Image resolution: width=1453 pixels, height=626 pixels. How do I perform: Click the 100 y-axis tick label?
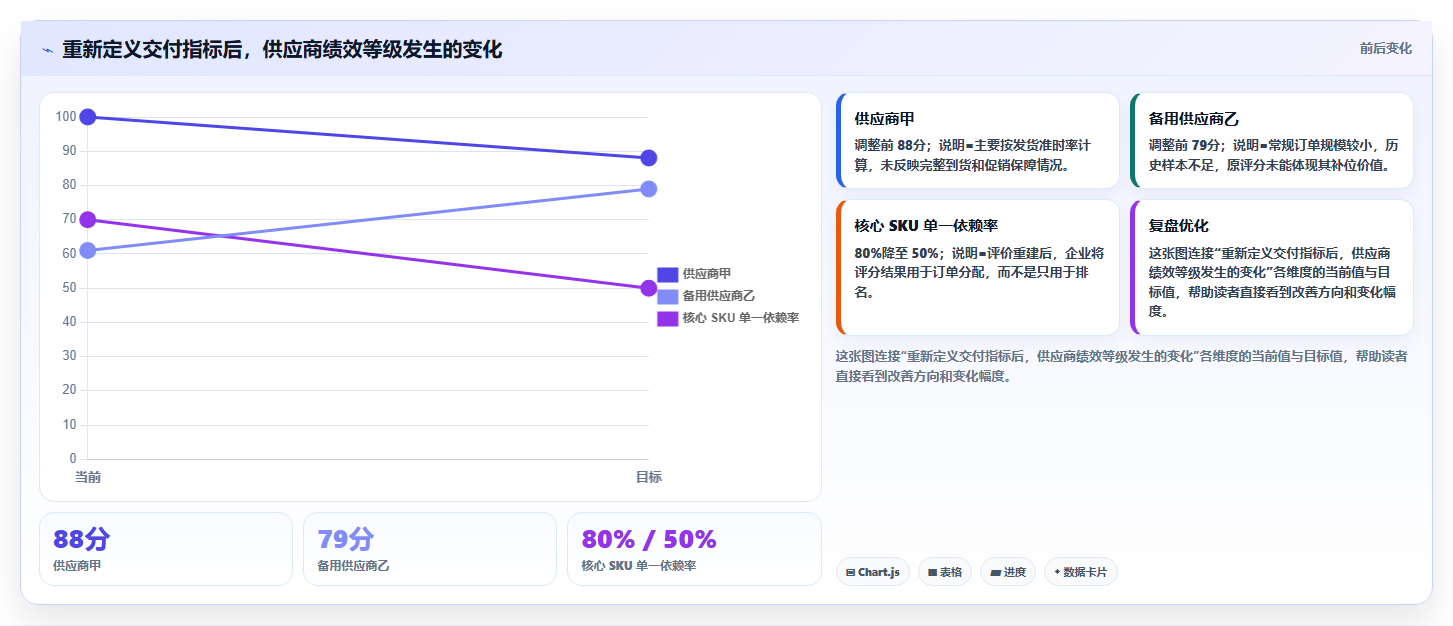pyautogui.click(x=66, y=117)
